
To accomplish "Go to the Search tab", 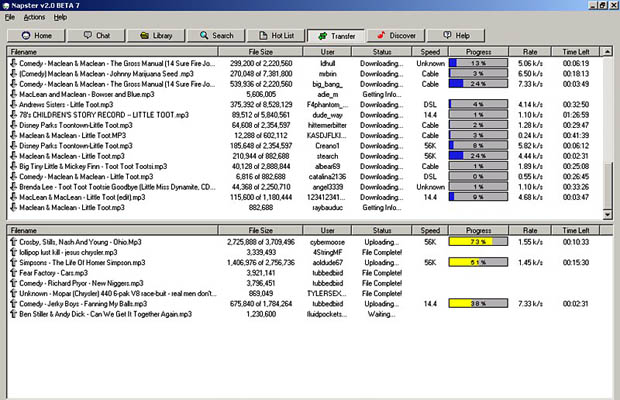I will coord(216,36).
